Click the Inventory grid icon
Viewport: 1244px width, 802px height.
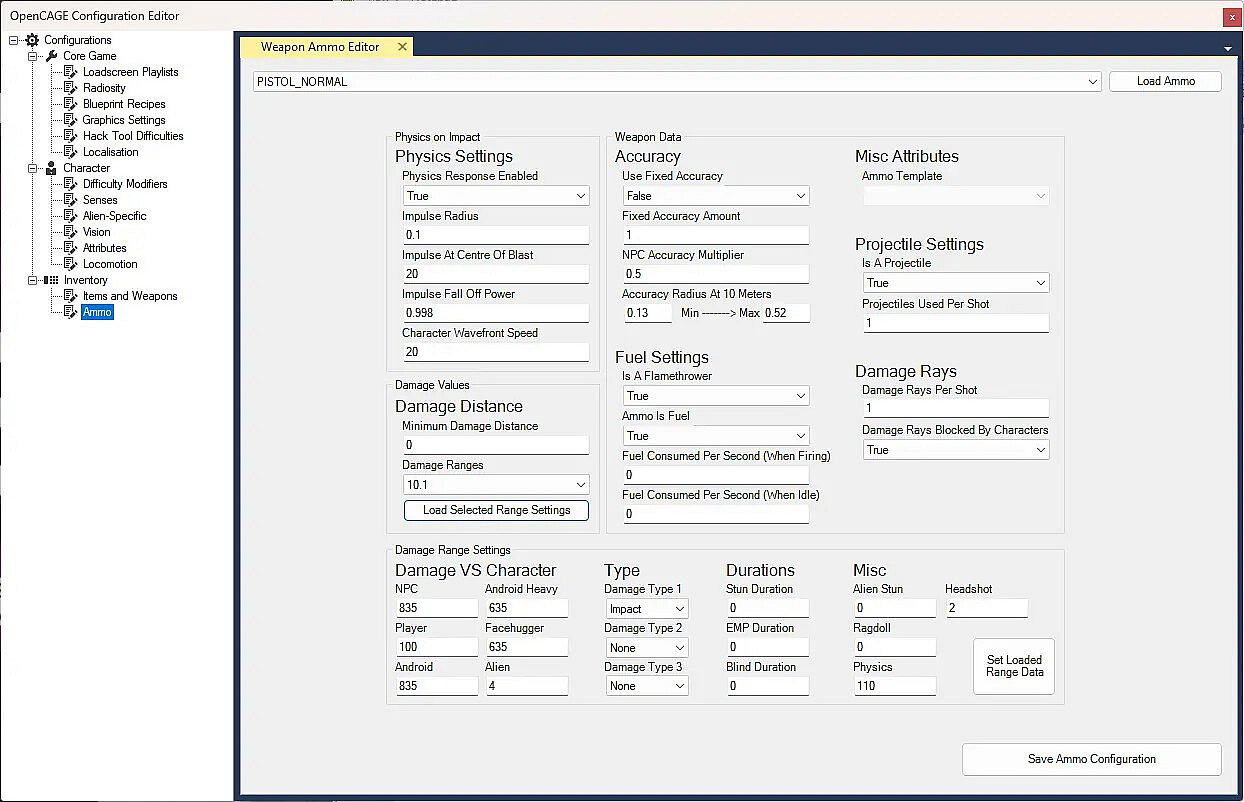(x=52, y=280)
